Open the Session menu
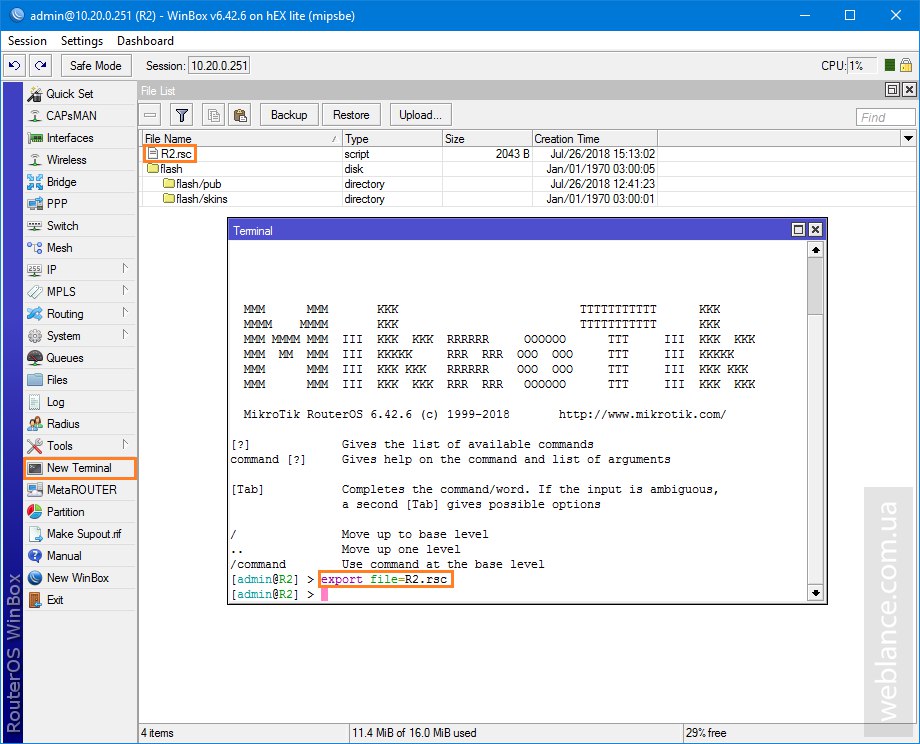920x744 pixels. (x=27, y=40)
